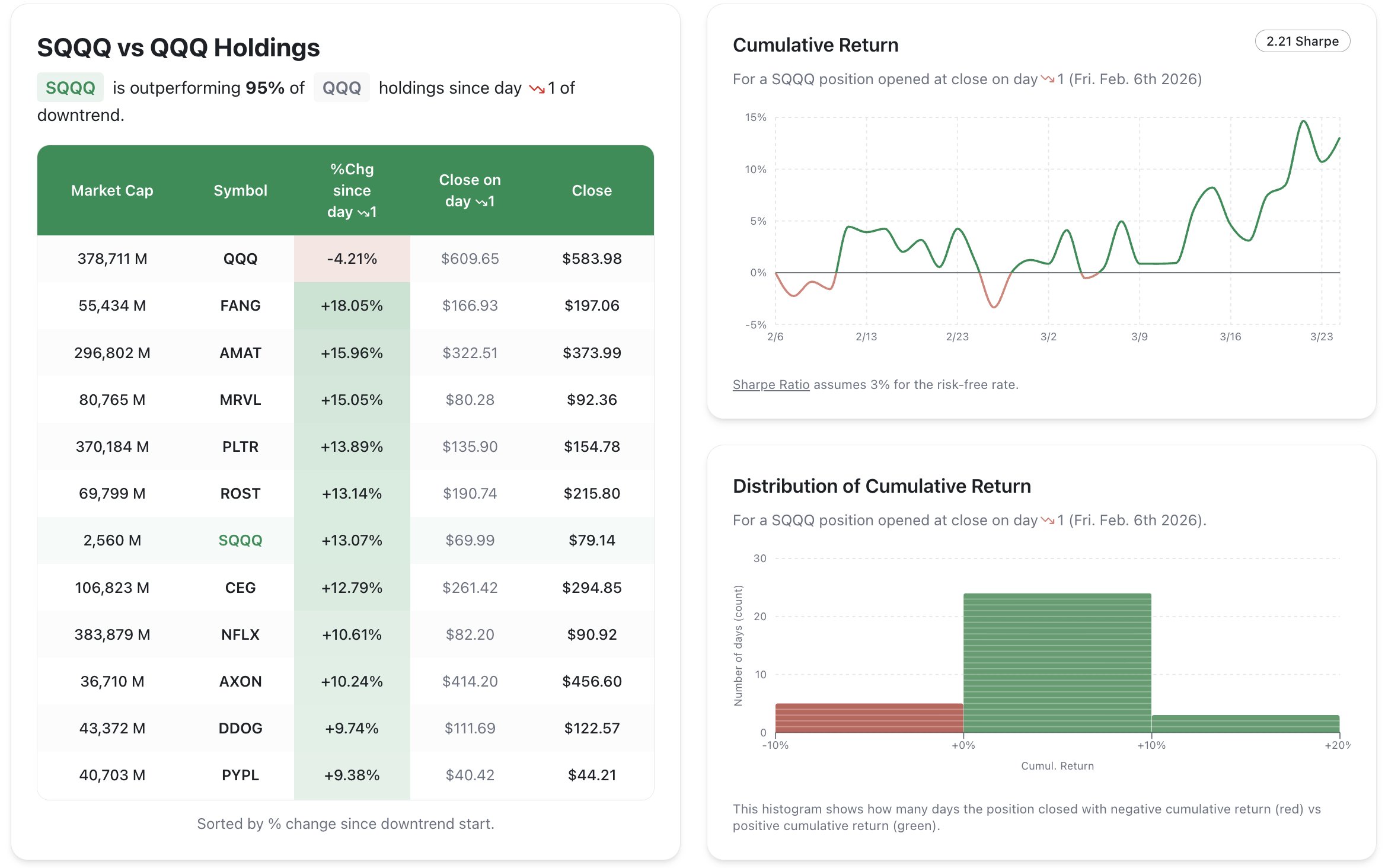Click downtrend icon in Cumulative Return subtitle
This screenshot has height=868, width=1385.
point(1048,79)
